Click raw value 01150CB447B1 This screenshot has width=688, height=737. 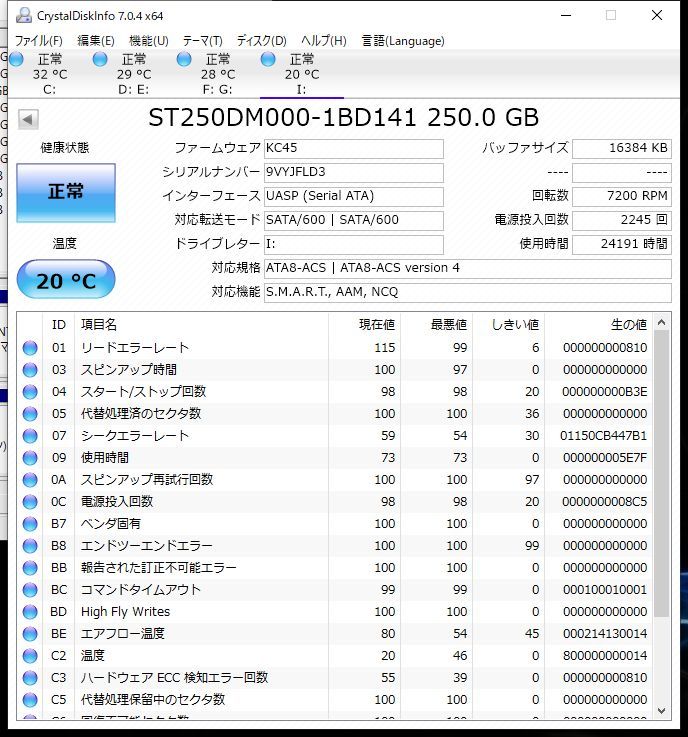(603, 436)
